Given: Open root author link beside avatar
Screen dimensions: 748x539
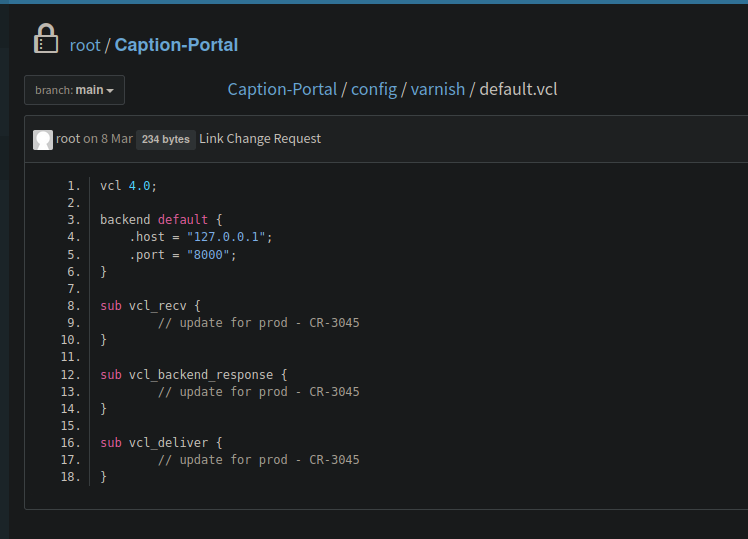Looking at the screenshot, I should [x=68, y=139].
